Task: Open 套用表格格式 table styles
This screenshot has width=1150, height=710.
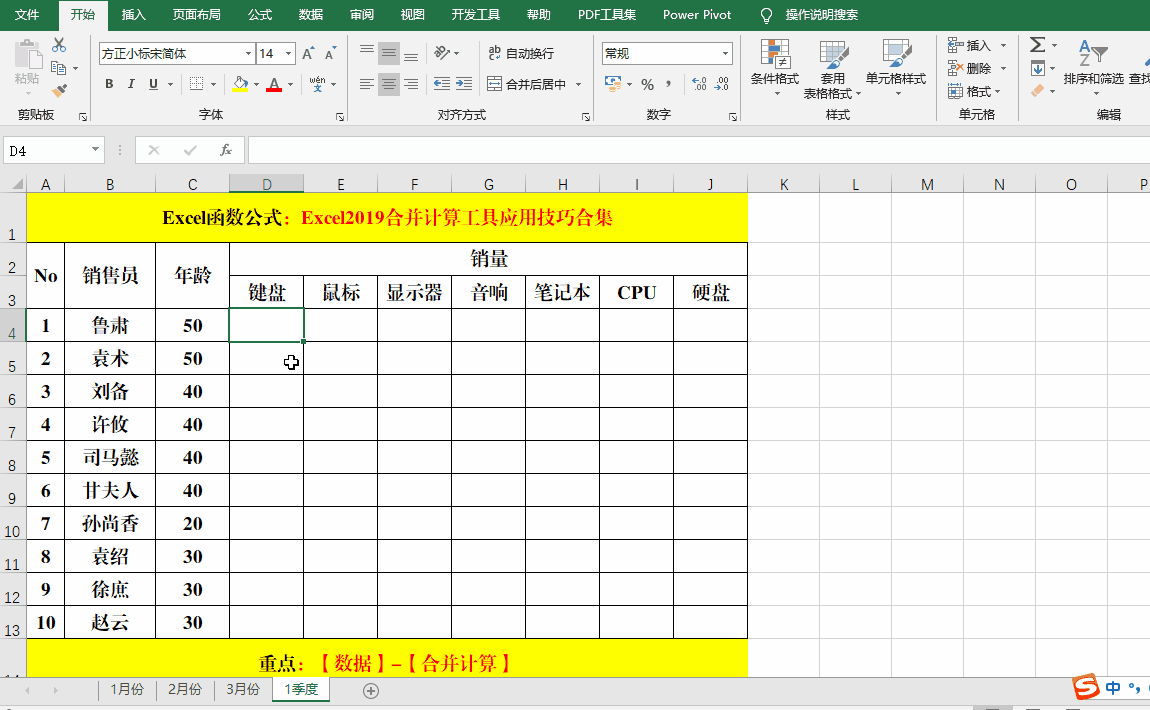Action: click(832, 69)
